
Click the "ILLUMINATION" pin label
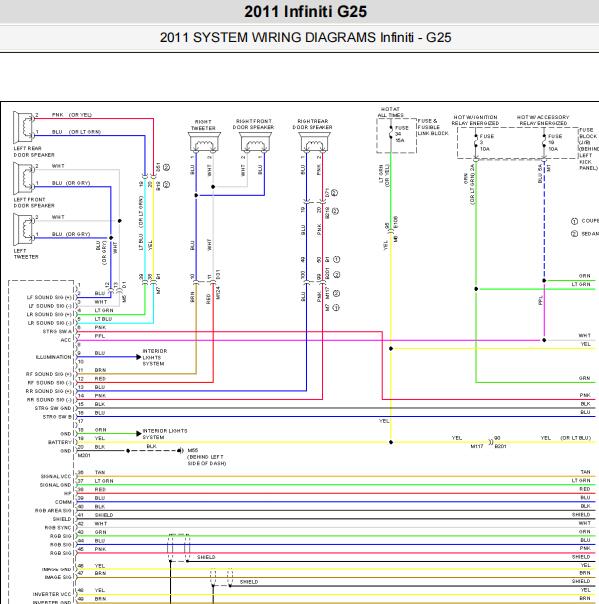54,357
